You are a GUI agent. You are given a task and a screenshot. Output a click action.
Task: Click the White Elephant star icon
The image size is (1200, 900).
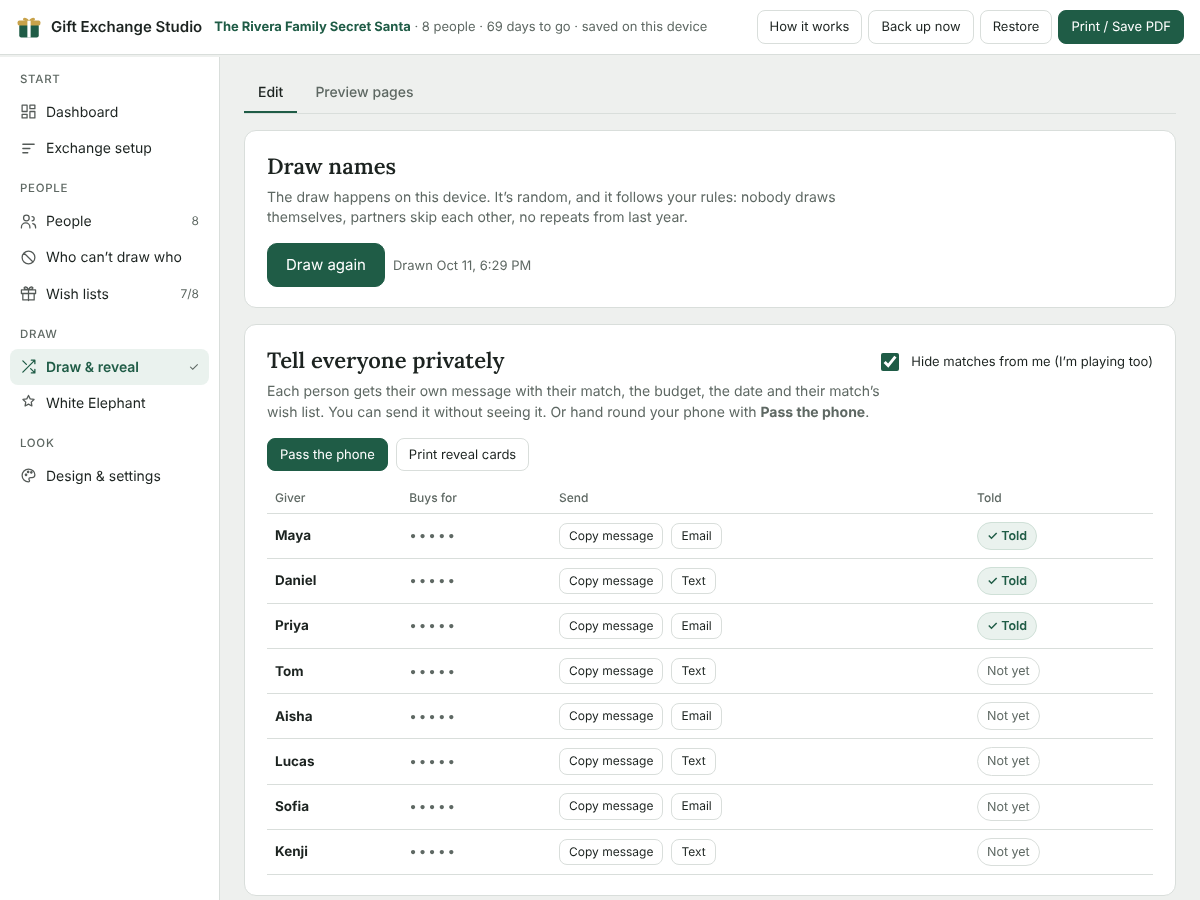pos(28,403)
